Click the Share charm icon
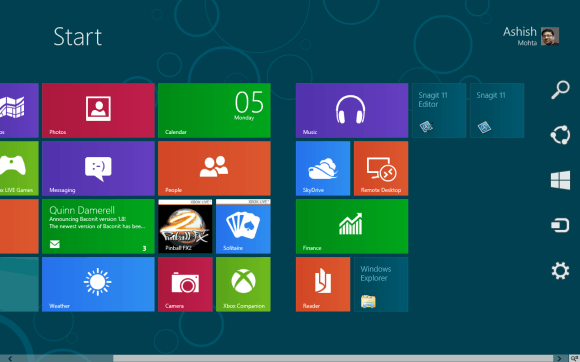The height and width of the screenshot is (362, 580). coord(560,135)
